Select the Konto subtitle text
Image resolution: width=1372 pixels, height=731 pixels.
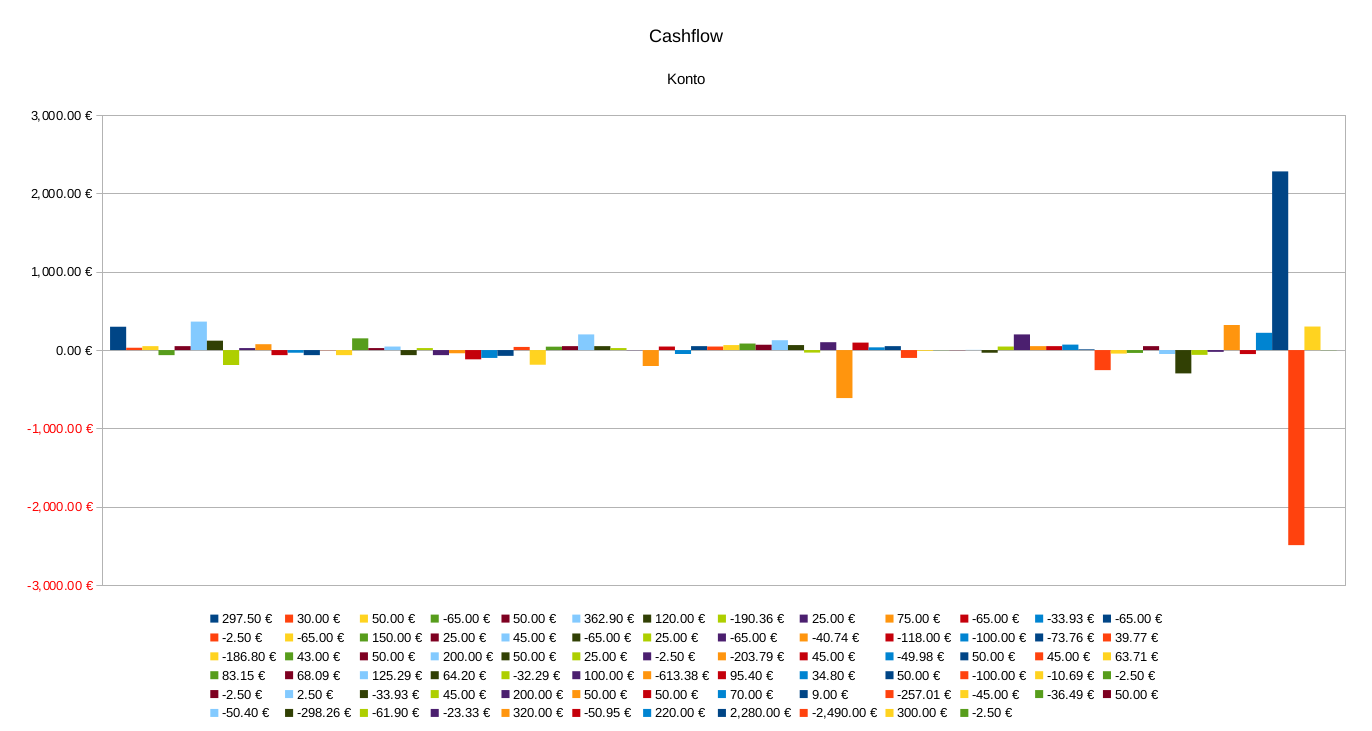[x=685, y=79]
